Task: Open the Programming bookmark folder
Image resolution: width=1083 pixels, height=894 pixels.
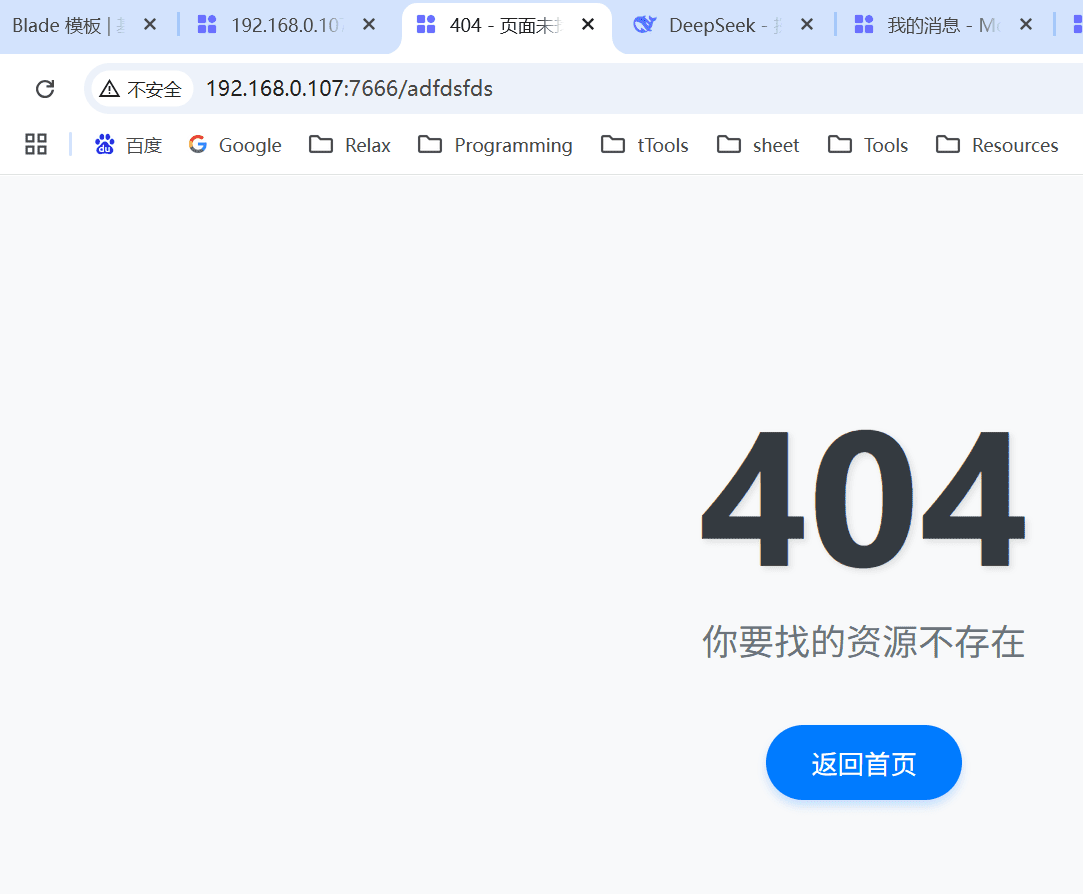Action: pyautogui.click(x=496, y=145)
